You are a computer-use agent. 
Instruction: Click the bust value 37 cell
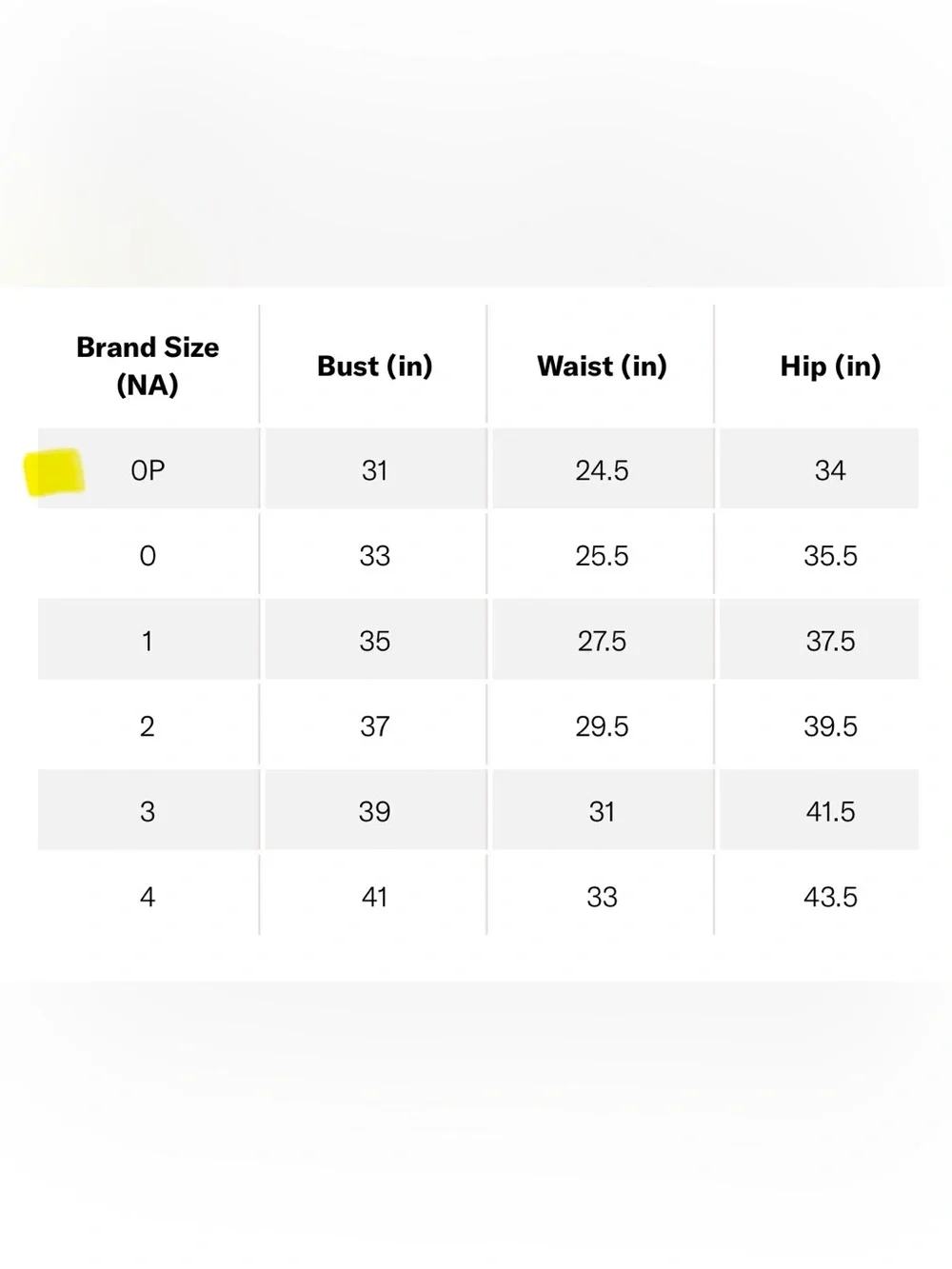tap(374, 726)
